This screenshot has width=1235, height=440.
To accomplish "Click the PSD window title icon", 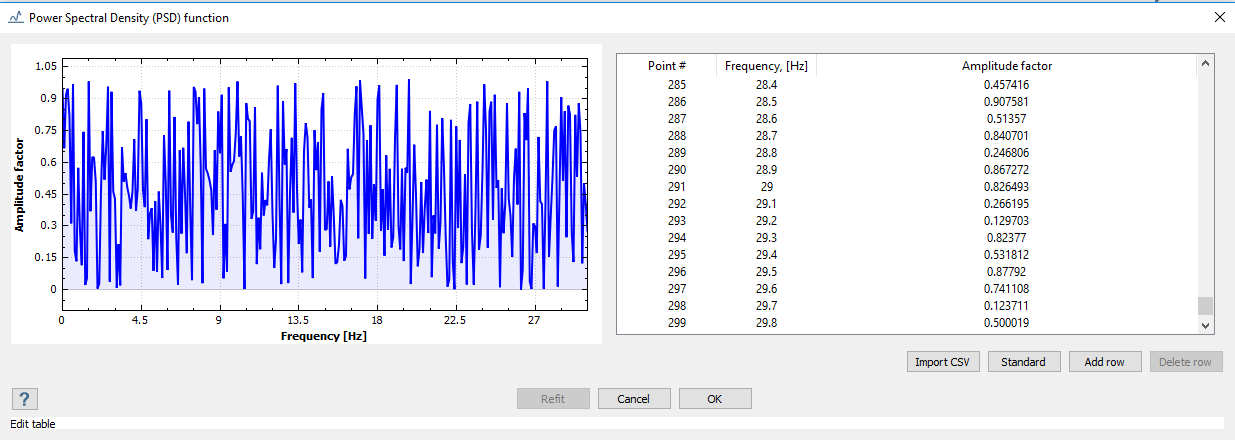I will coord(15,17).
